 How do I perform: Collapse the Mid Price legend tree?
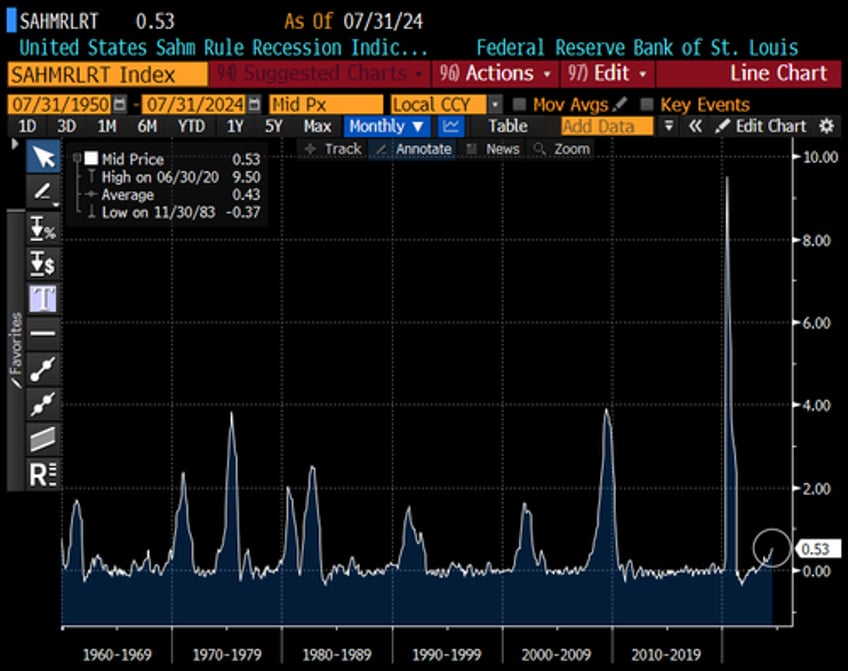[77, 158]
